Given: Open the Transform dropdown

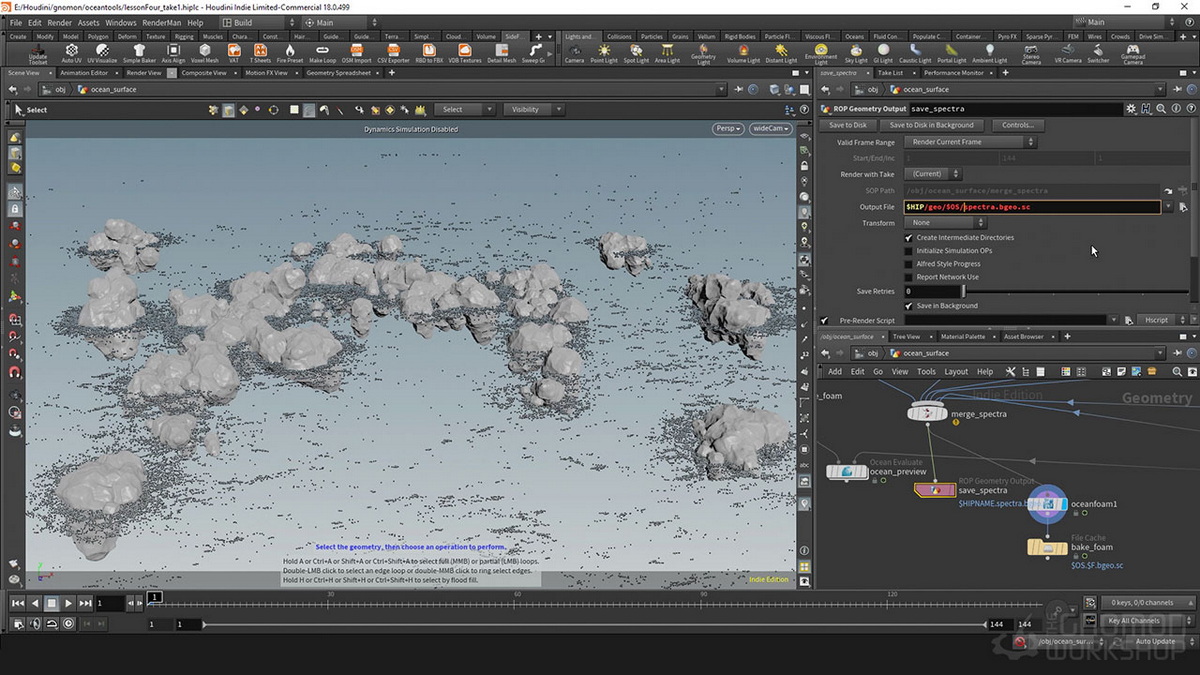Looking at the screenshot, I should (x=945, y=223).
